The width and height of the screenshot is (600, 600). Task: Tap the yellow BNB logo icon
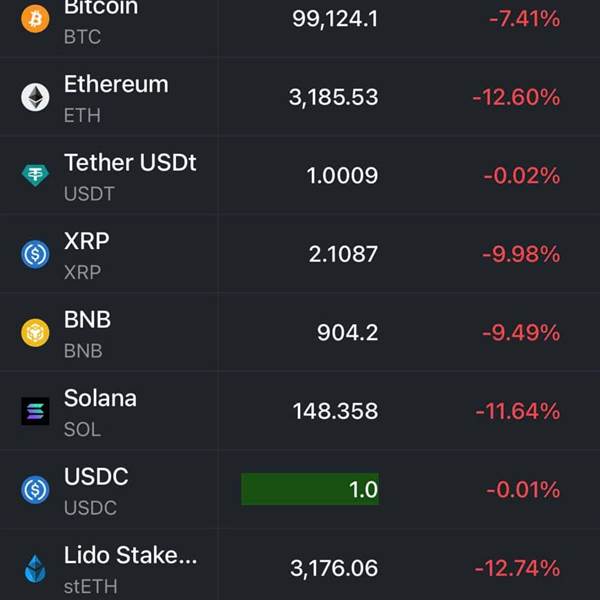point(35,332)
